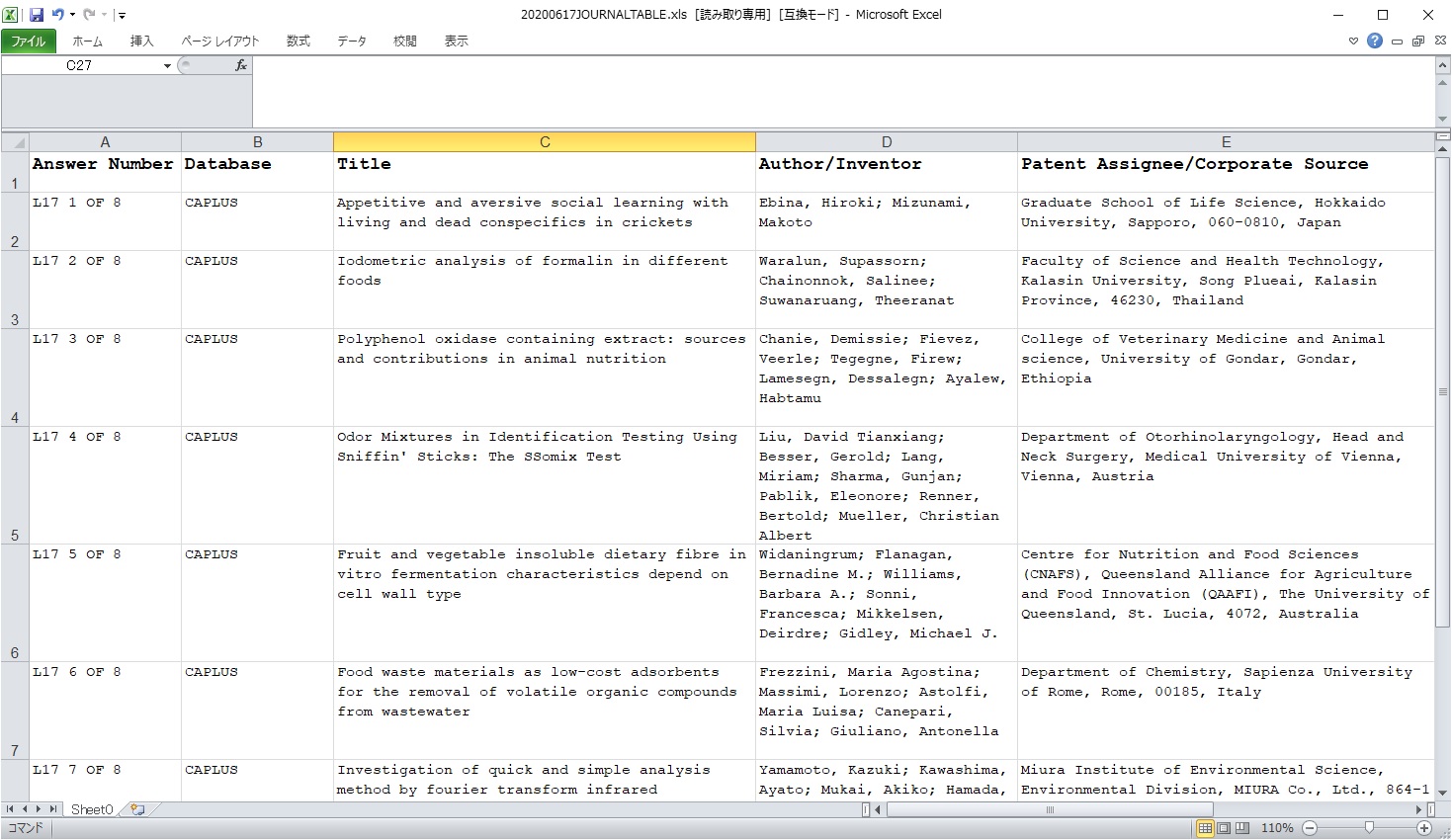
Task: Open Excel Help via the blue question mark
Action: point(1375,41)
